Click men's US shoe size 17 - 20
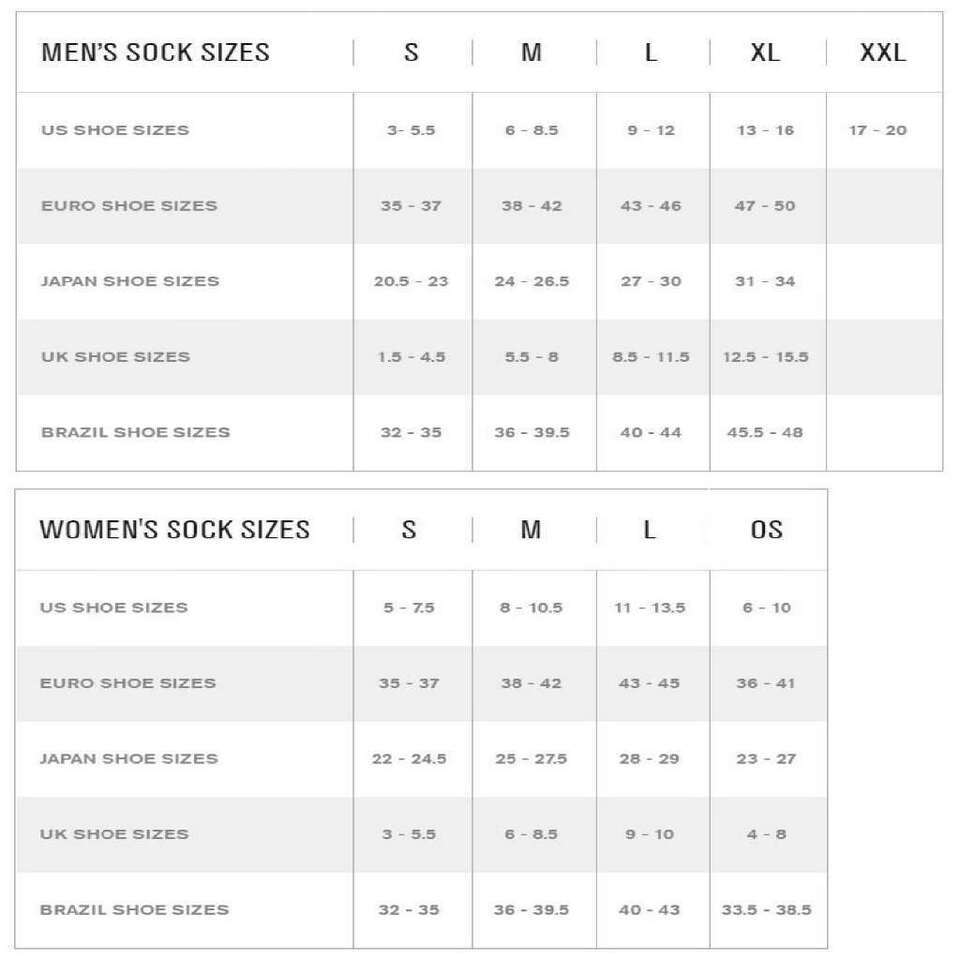 click(877, 130)
